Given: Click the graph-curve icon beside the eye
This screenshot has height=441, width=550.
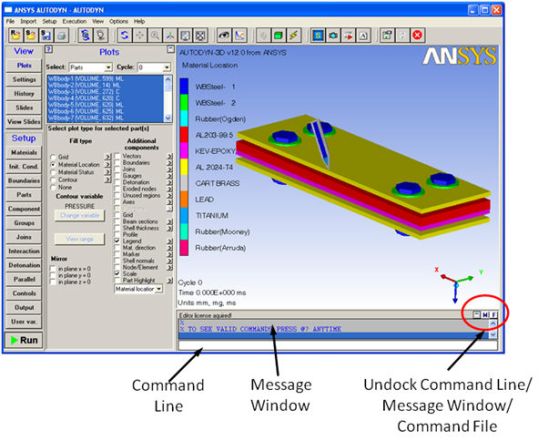Looking at the screenshot, I should coord(240,35).
